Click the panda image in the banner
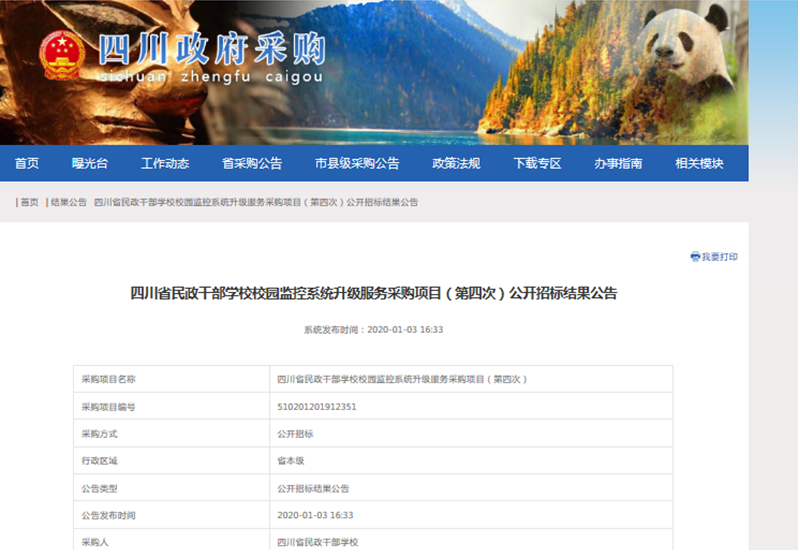800x556 pixels. 690,55
